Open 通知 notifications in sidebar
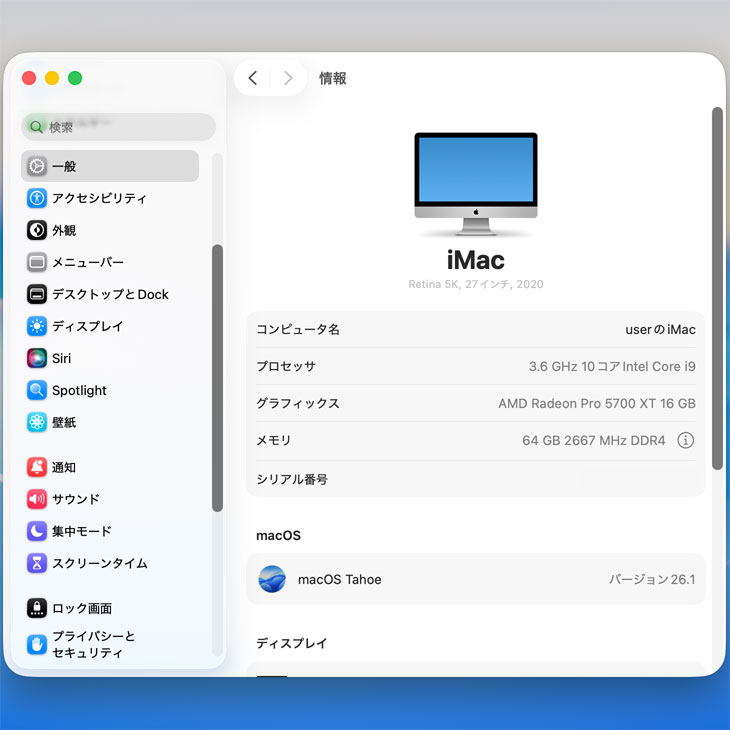Screen dimensions: 730x730 (x=64, y=467)
